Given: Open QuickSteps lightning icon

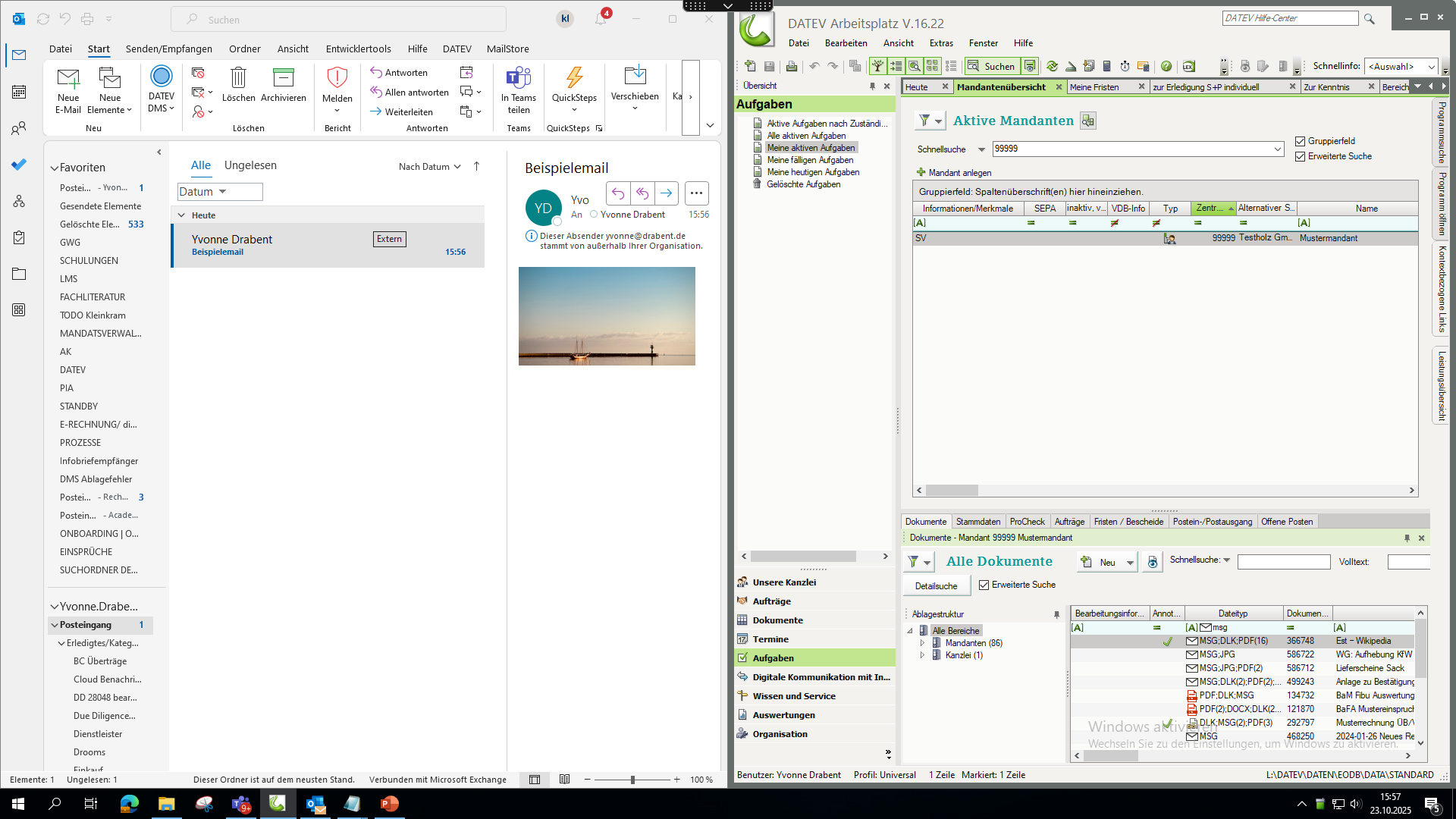Looking at the screenshot, I should (574, 77).
